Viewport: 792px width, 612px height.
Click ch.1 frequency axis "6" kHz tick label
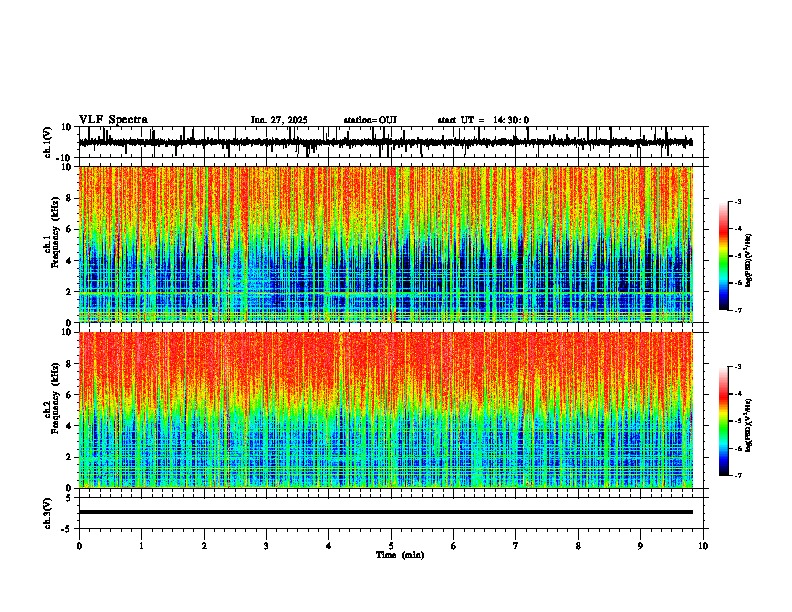point(70,229)
